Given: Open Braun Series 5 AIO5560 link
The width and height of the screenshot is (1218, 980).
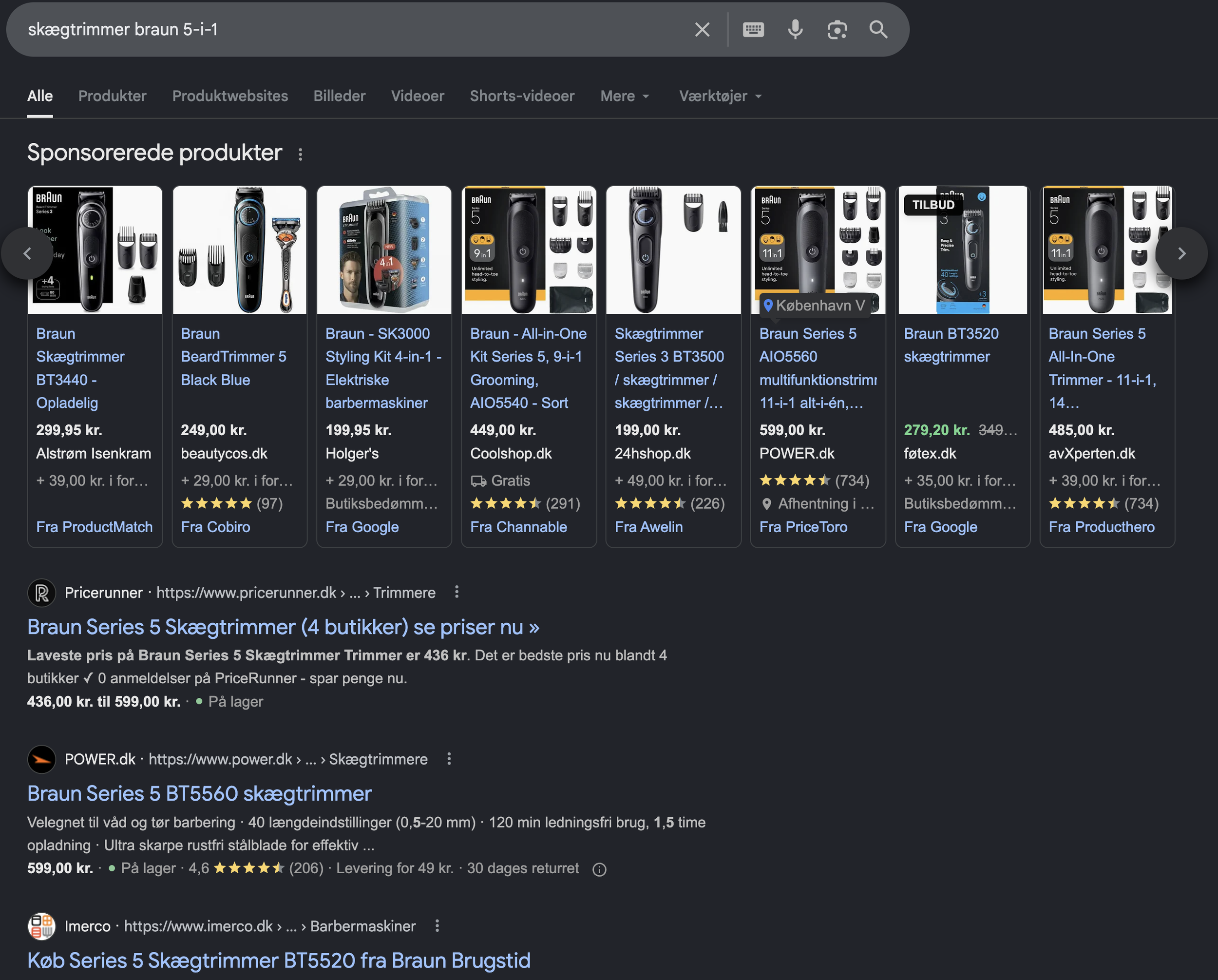Looking at the screenshot, I should point(818,368).
